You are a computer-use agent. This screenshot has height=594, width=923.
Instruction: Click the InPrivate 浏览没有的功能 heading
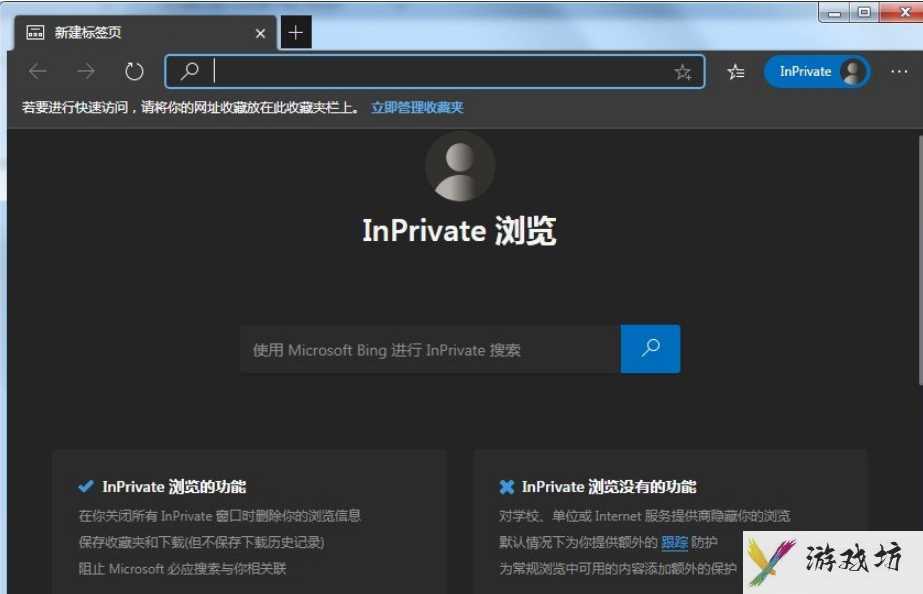click(609, 487)
